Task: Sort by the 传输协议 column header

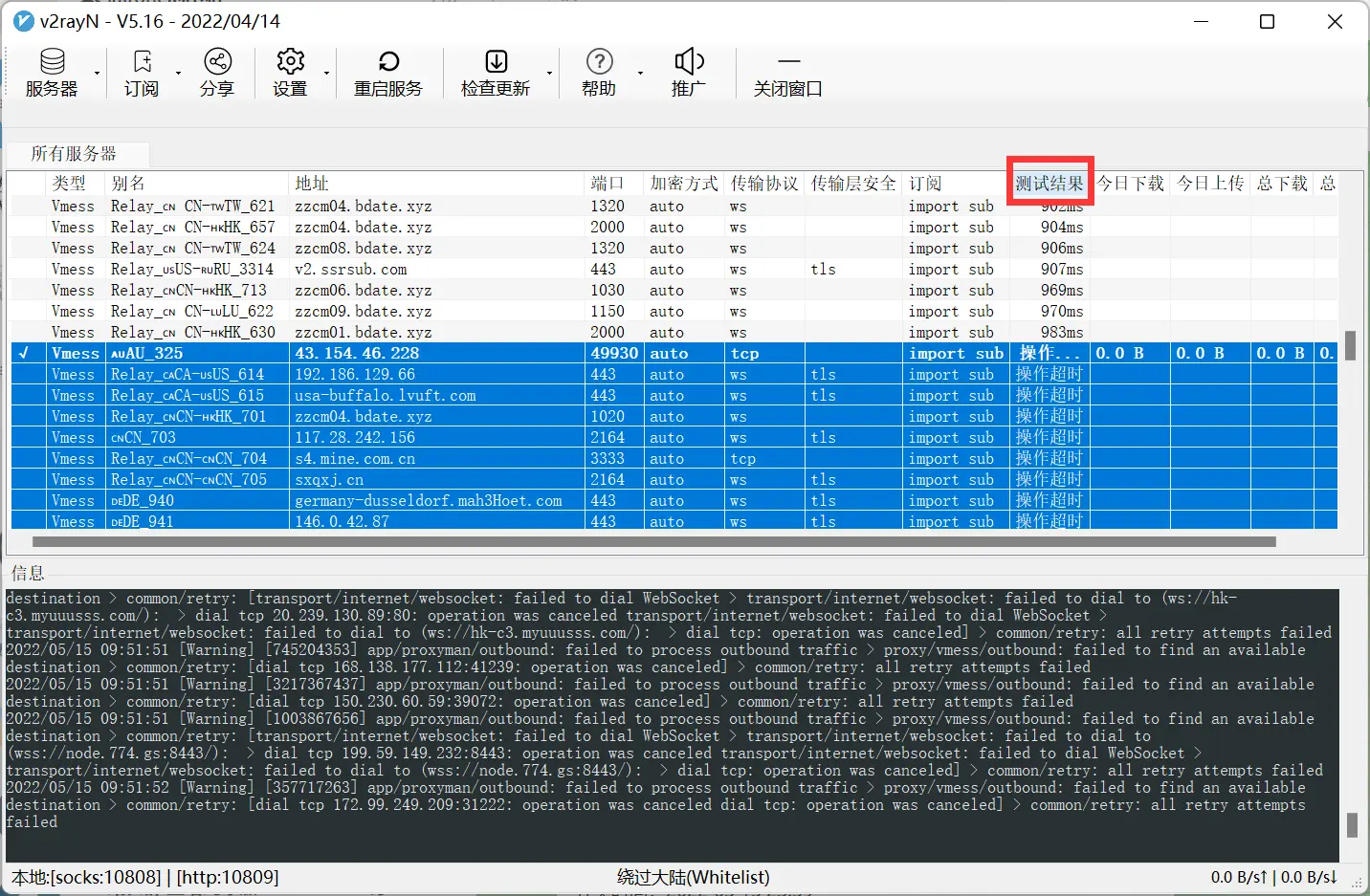Action: pyautogui.click(x=764, y=184)
